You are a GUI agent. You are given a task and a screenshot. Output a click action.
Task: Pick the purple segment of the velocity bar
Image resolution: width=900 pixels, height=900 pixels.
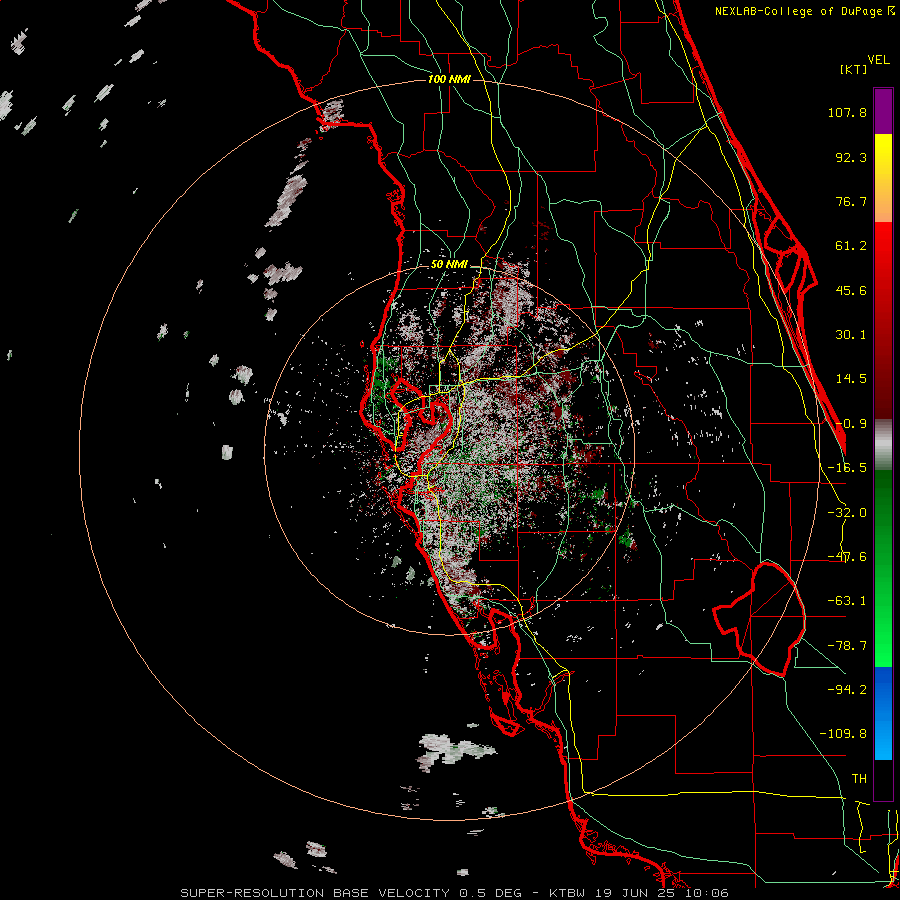(x=883, y=112)
